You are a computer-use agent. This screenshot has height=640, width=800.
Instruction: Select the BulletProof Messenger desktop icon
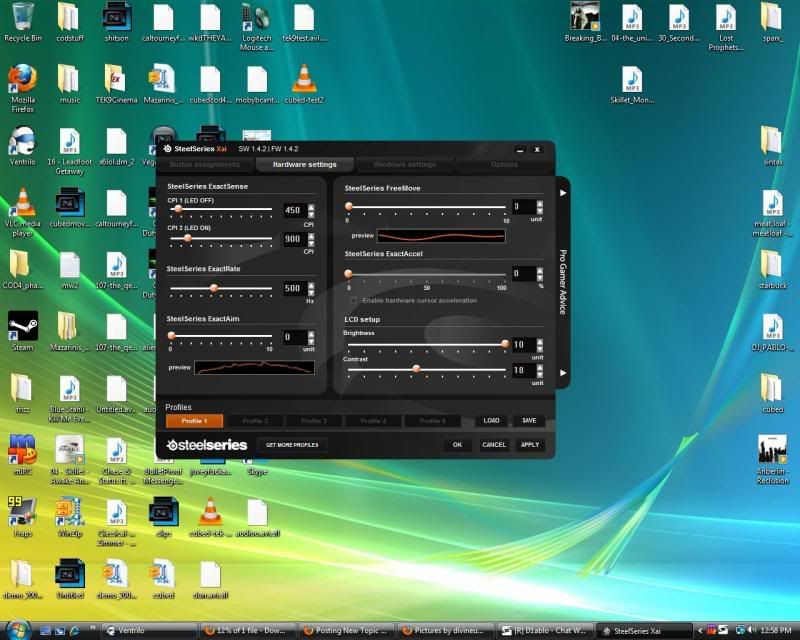click(163, 473)
